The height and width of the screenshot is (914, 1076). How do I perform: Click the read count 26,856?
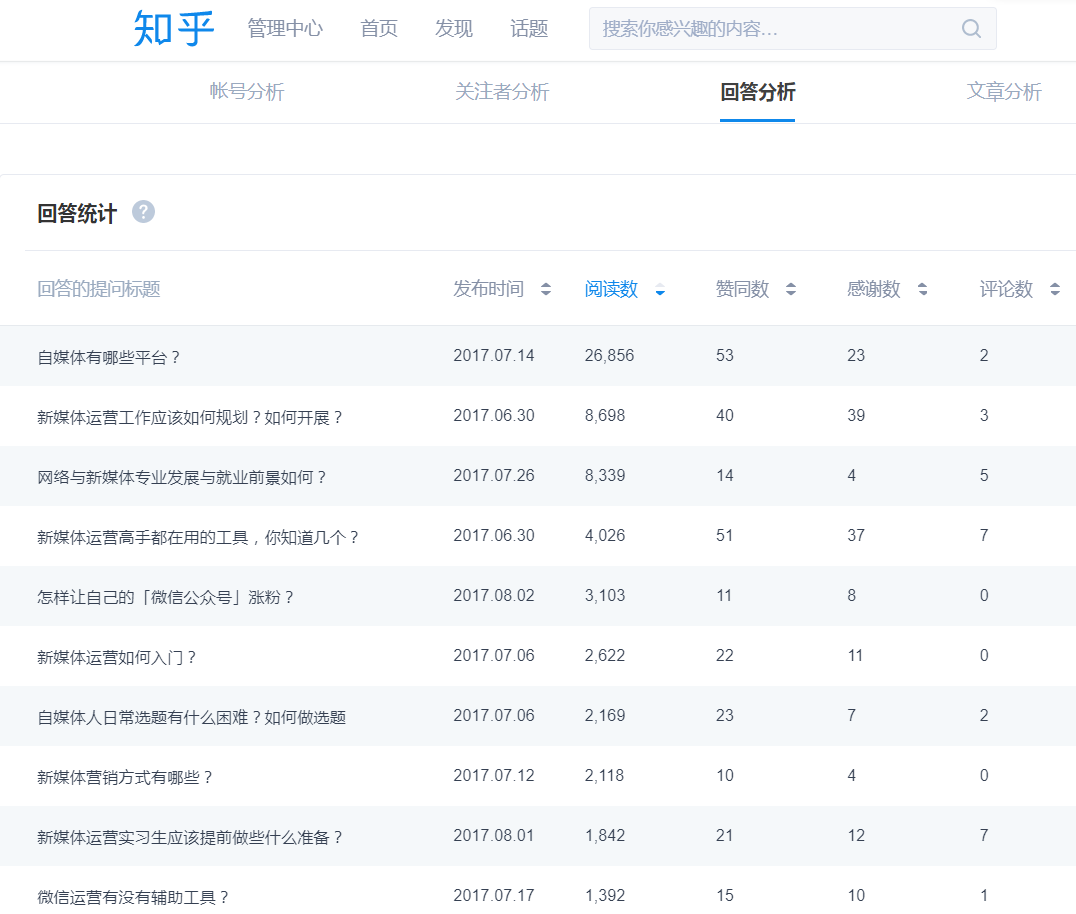click(609, 355)
